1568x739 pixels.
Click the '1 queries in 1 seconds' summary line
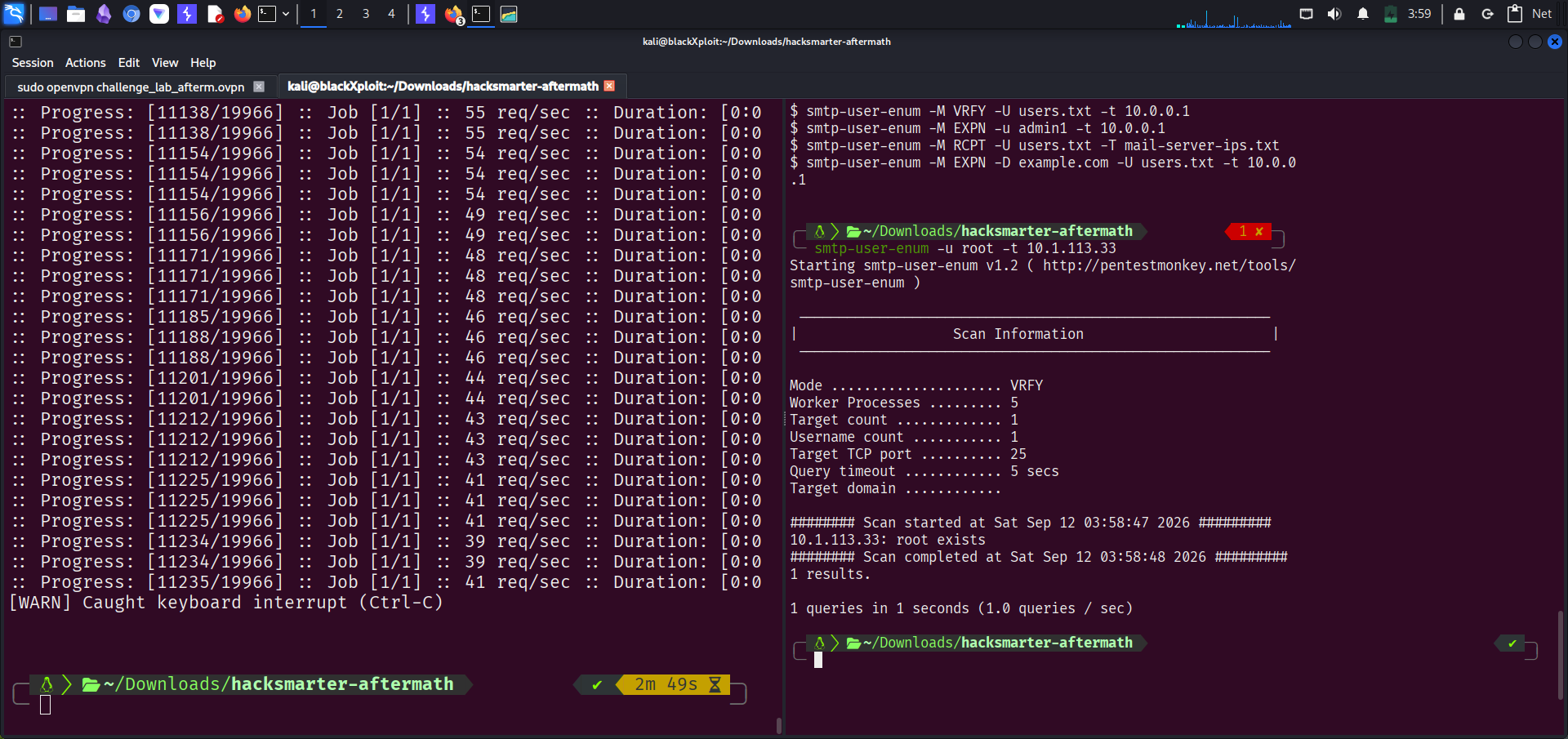click(x=961, y=608)
